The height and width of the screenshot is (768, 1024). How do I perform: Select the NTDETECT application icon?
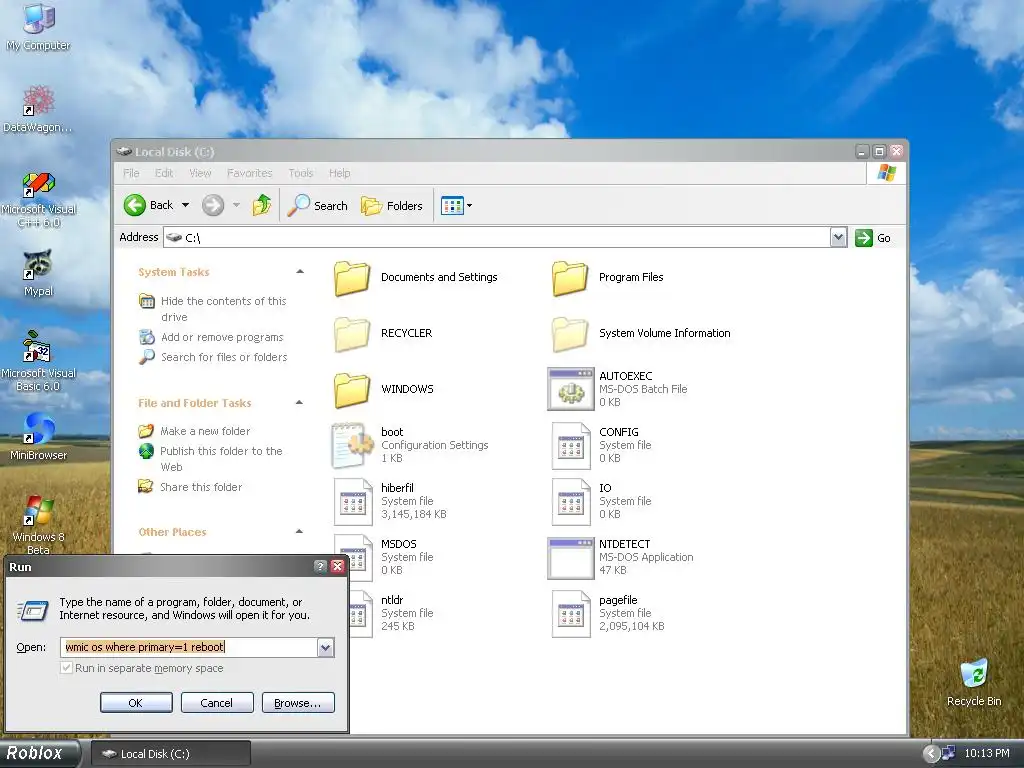point(571,558)
